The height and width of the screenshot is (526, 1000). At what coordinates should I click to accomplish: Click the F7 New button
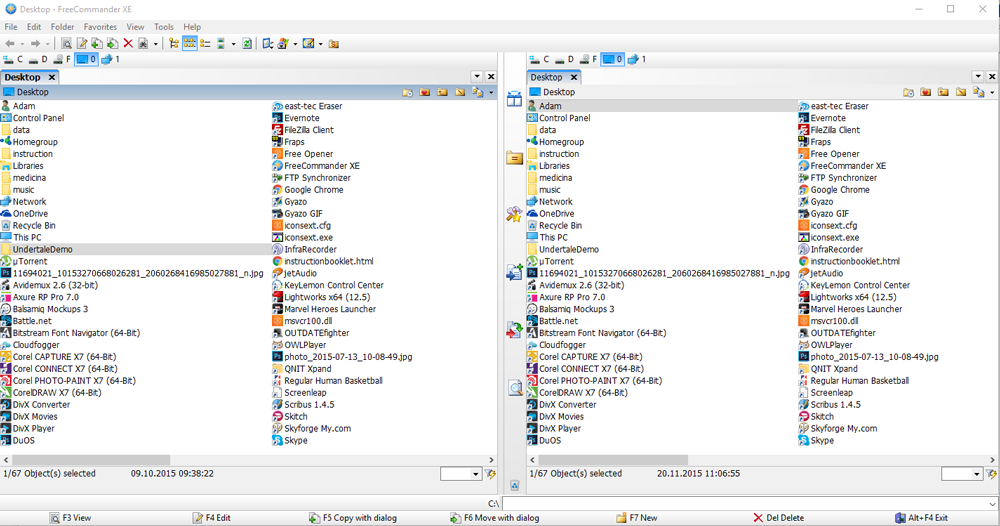(636, 518)
